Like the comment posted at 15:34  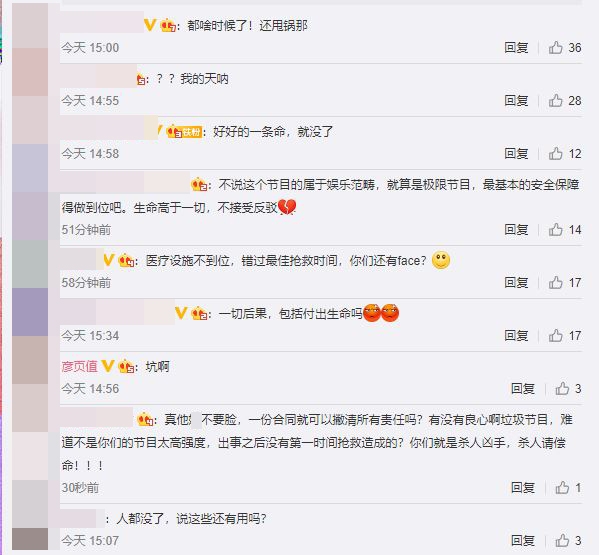(x=555, y=336)
